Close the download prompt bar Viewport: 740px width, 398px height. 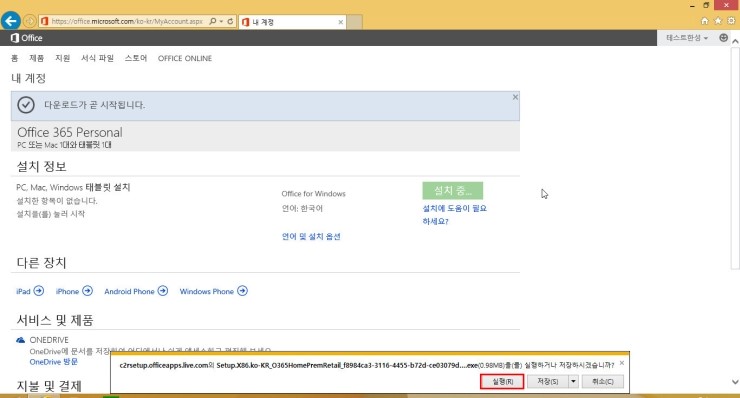622,363
